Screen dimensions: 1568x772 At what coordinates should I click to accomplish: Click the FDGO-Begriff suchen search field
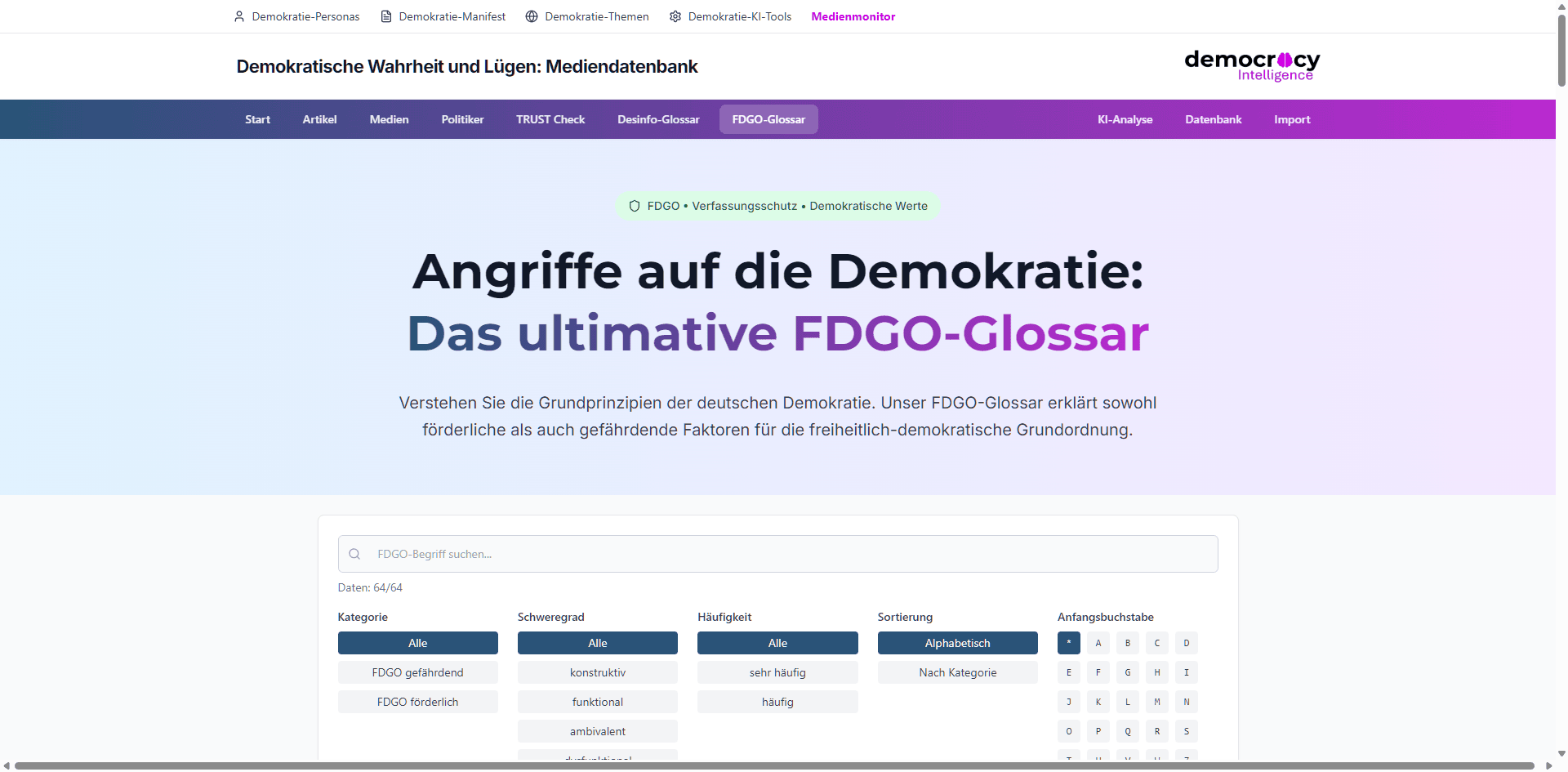(x=777, y=554)
